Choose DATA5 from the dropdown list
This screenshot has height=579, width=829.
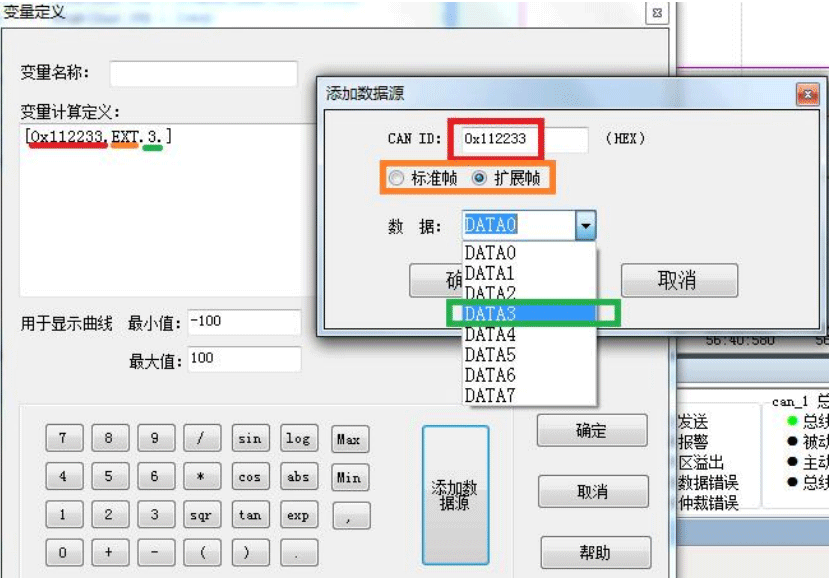click(490, 355)
